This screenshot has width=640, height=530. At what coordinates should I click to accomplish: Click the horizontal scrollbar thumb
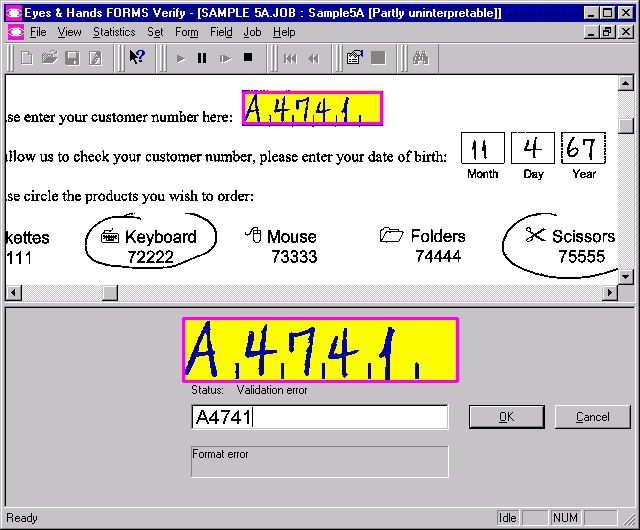point(110,293)
